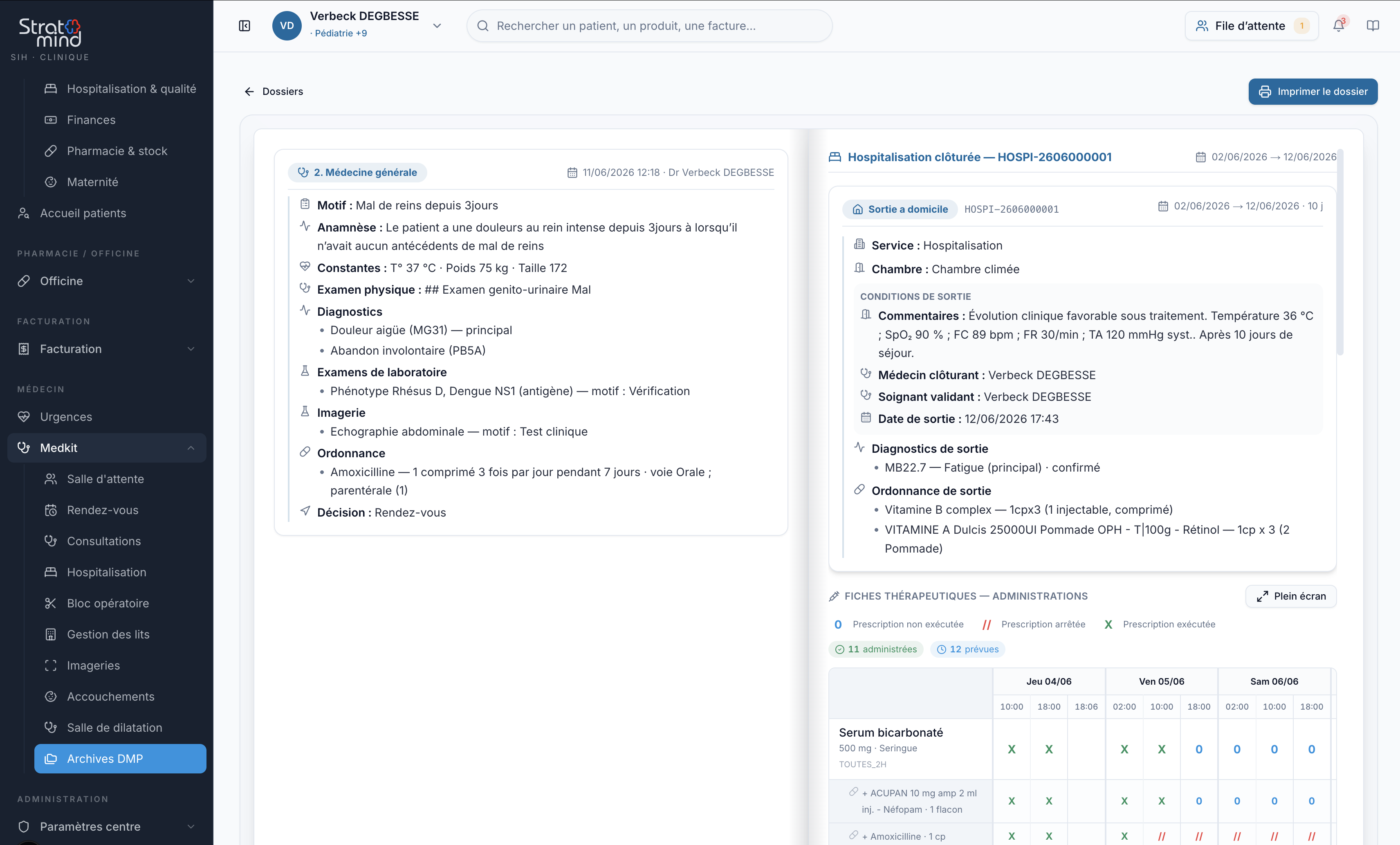Image resolution: width=1400 pixels, height=845 pixels.
Task: Open Urgences in the sidebar
Action: [x=107, y=416]
